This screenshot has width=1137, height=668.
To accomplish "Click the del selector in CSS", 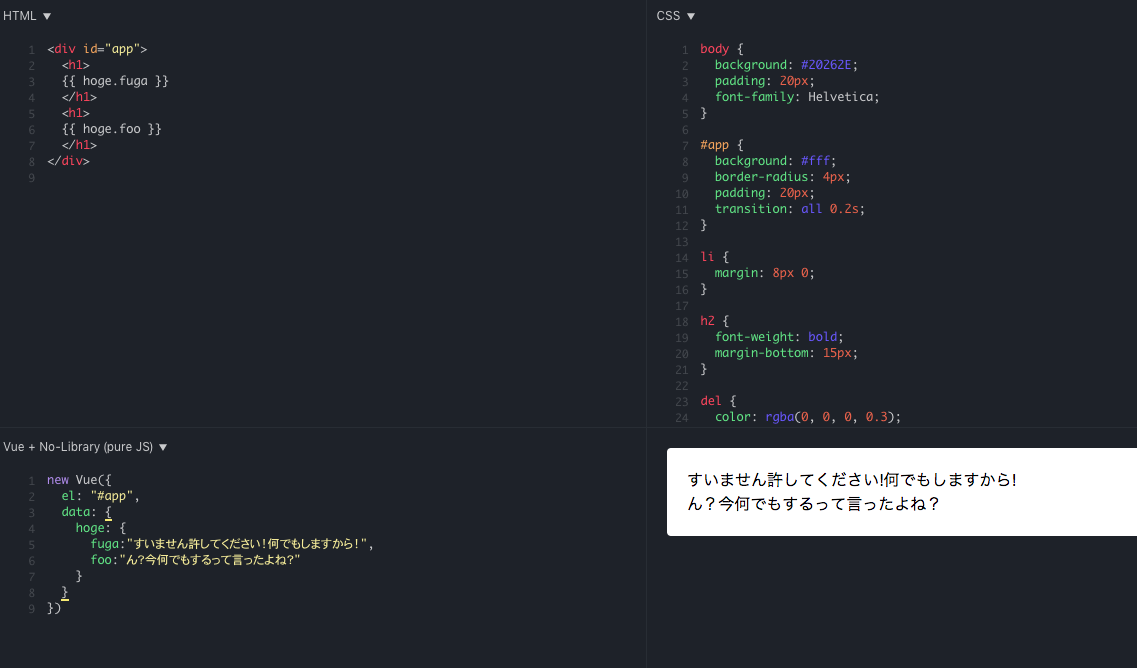I will (711, 401).
